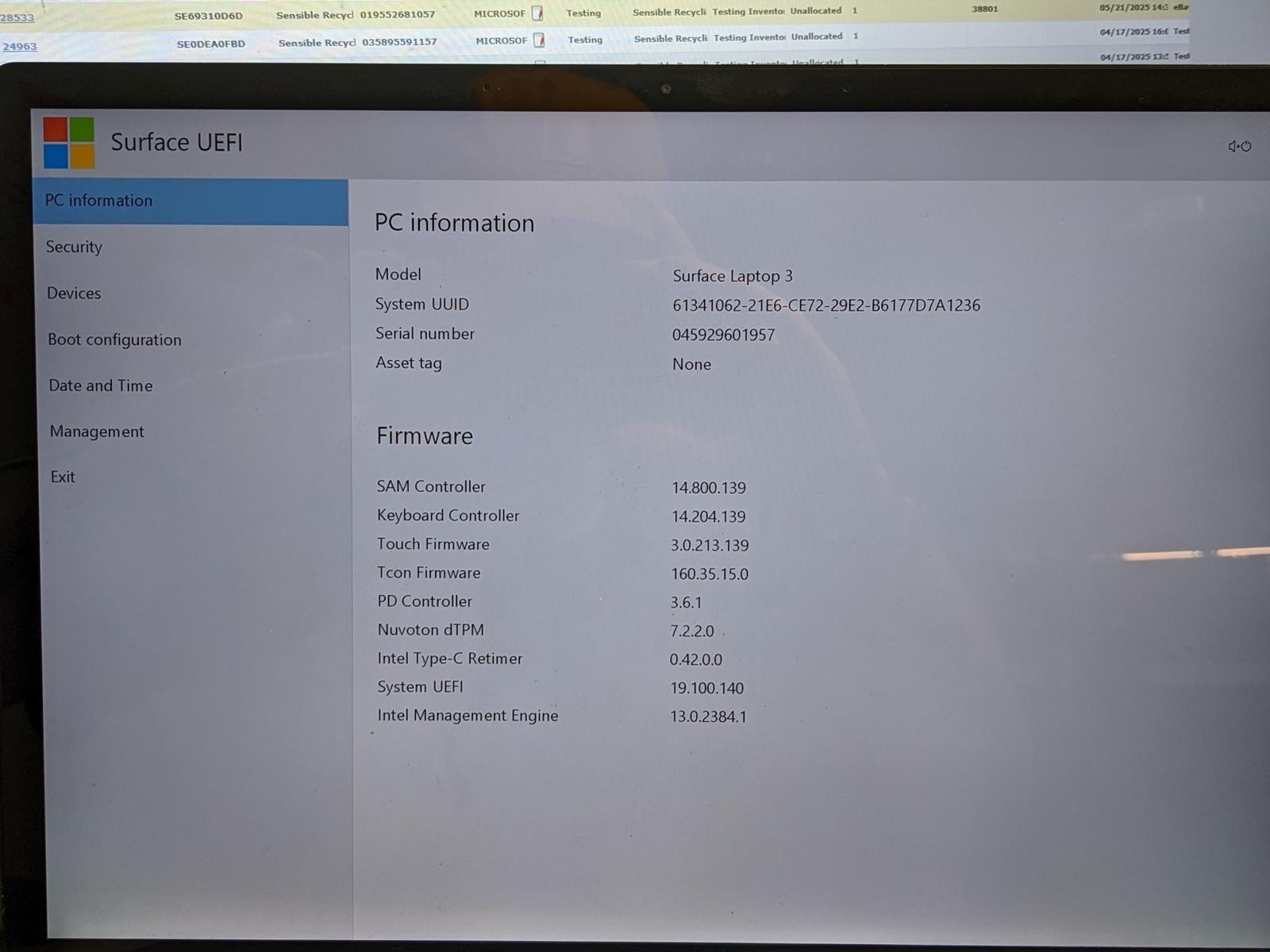Screen dimensions: 1270x952
Task: Click the Firmware heading
Action: click(x=424, y=436)
